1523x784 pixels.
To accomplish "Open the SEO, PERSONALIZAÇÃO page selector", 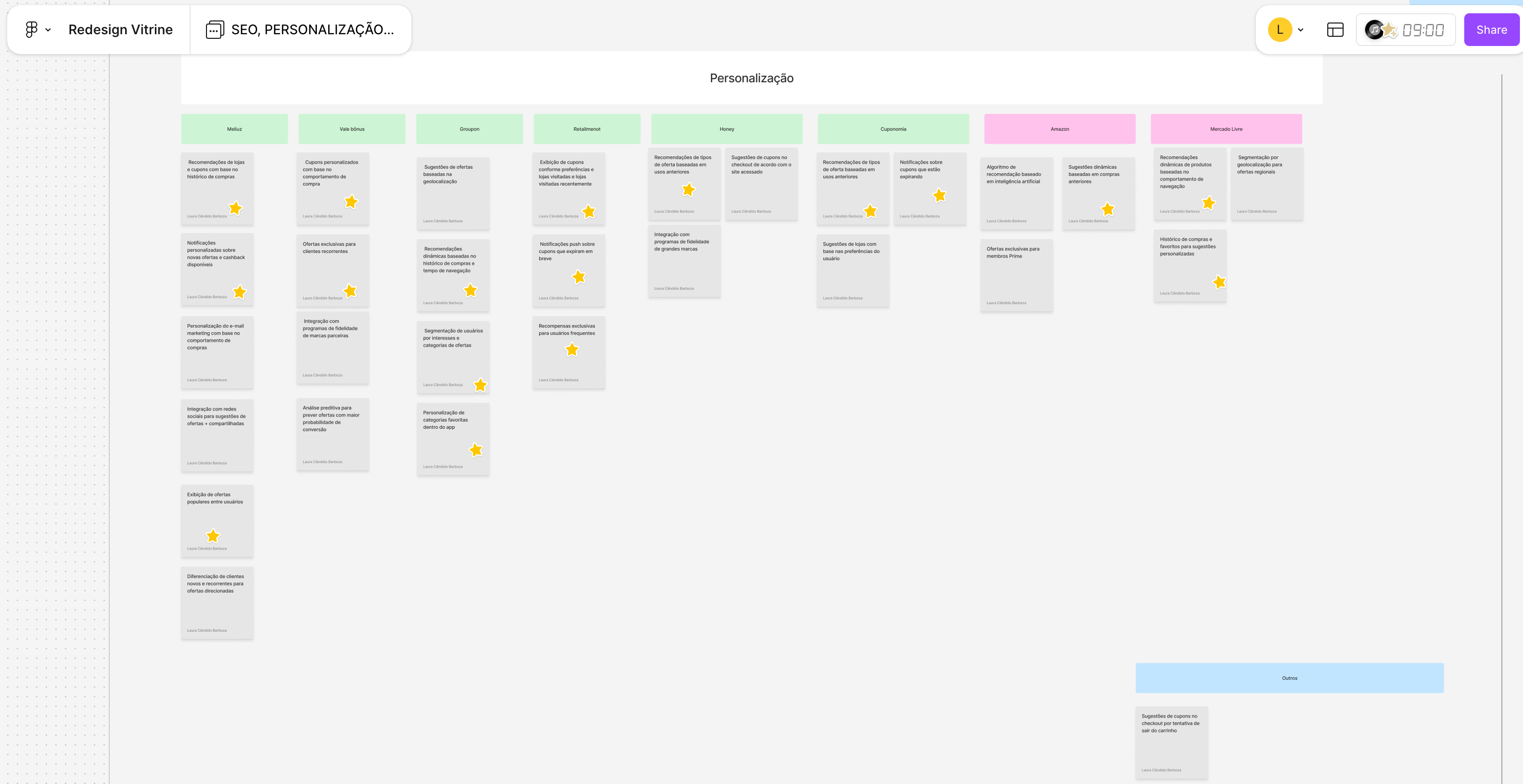I will click(312, 30).
